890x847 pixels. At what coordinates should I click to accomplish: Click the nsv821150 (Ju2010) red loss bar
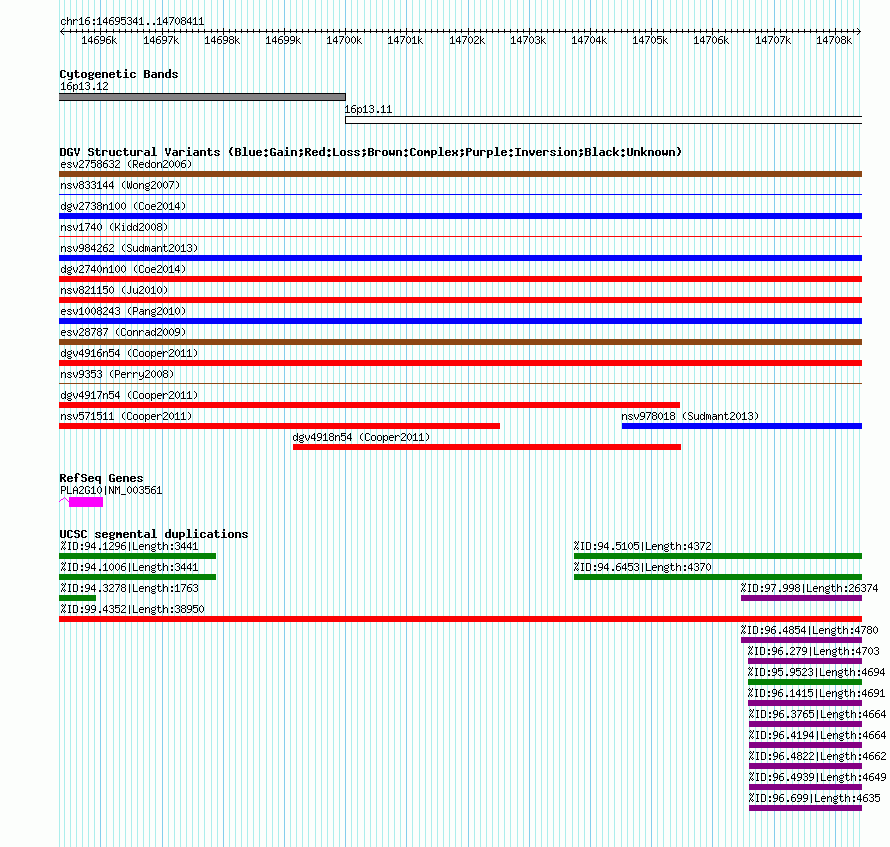pos(460,300)
